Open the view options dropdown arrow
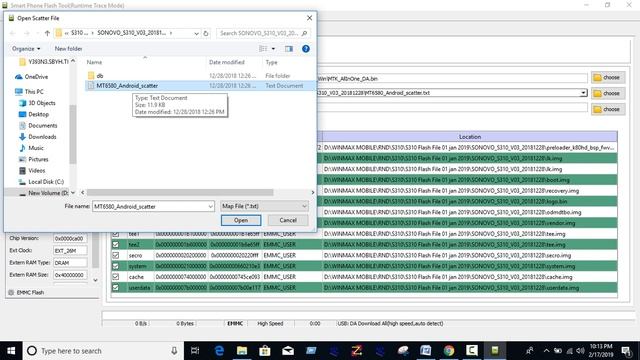Viewport: 640px width, 360px height. point(273,49)
